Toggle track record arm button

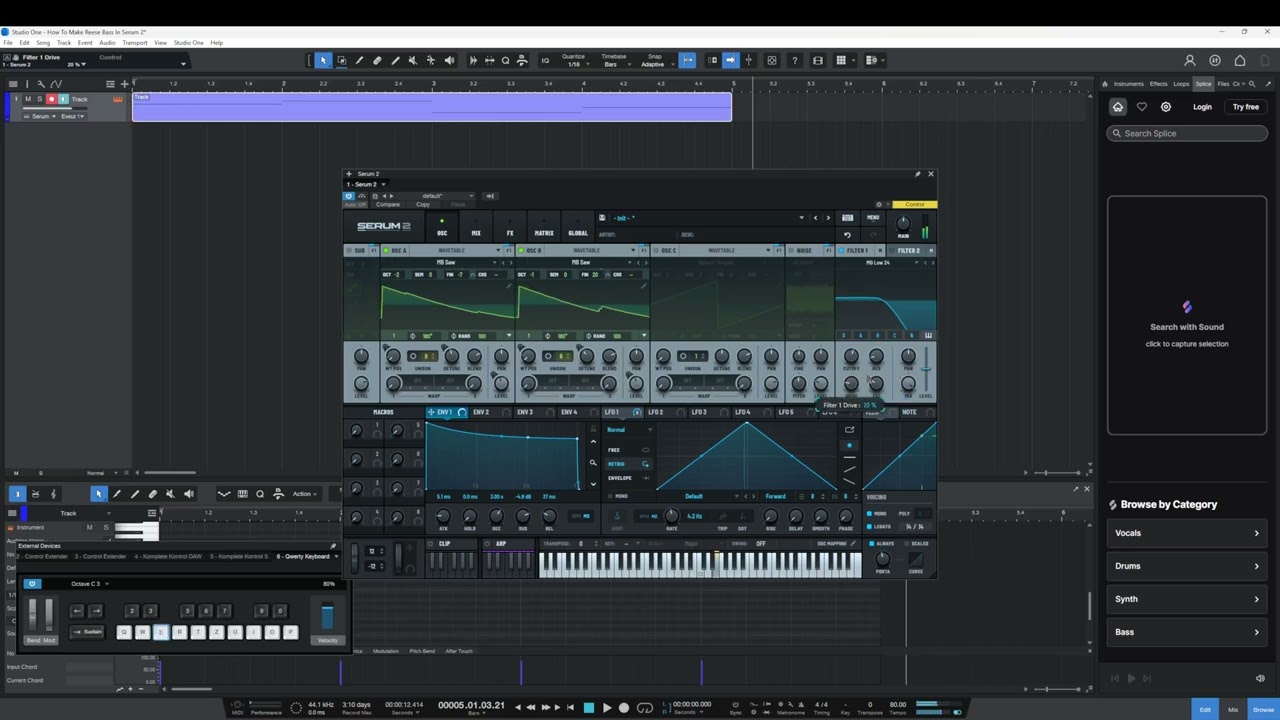(x=51, y=99)
